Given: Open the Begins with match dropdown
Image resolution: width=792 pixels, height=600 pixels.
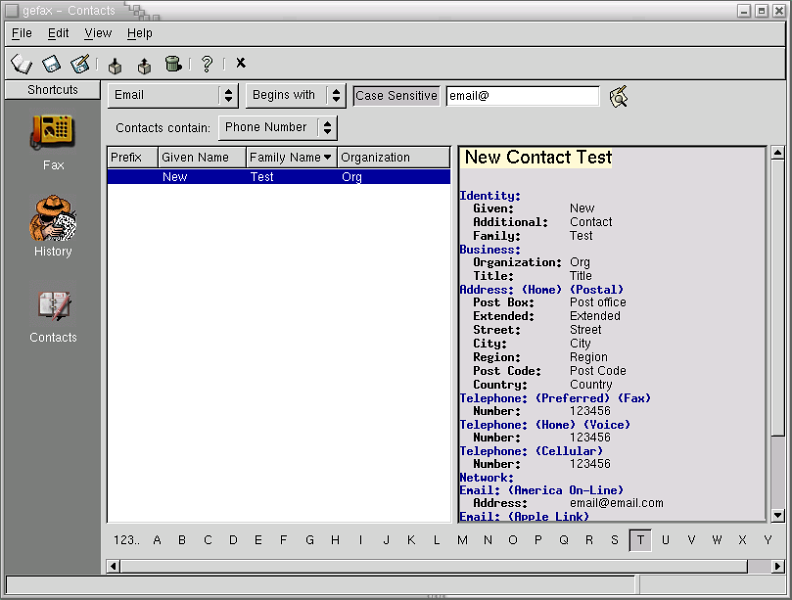Looking at the screenshot, I should pyautogui.click(x=295, y=96).
